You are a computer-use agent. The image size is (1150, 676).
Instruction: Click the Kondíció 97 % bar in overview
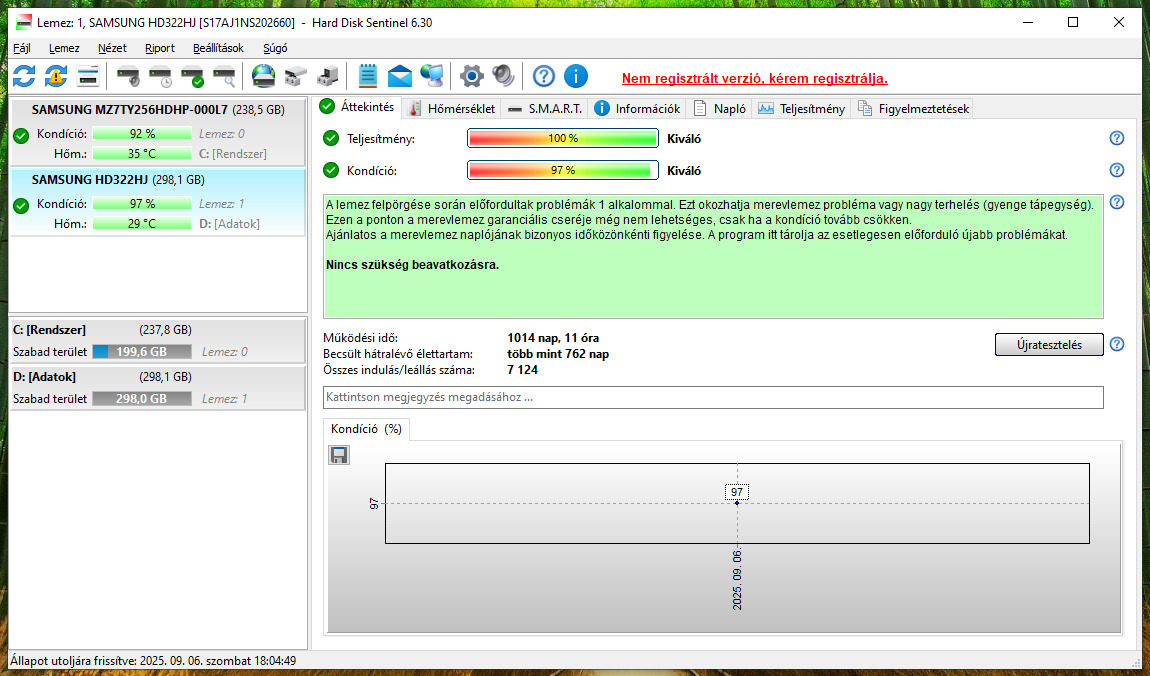[x=563, y=170]
